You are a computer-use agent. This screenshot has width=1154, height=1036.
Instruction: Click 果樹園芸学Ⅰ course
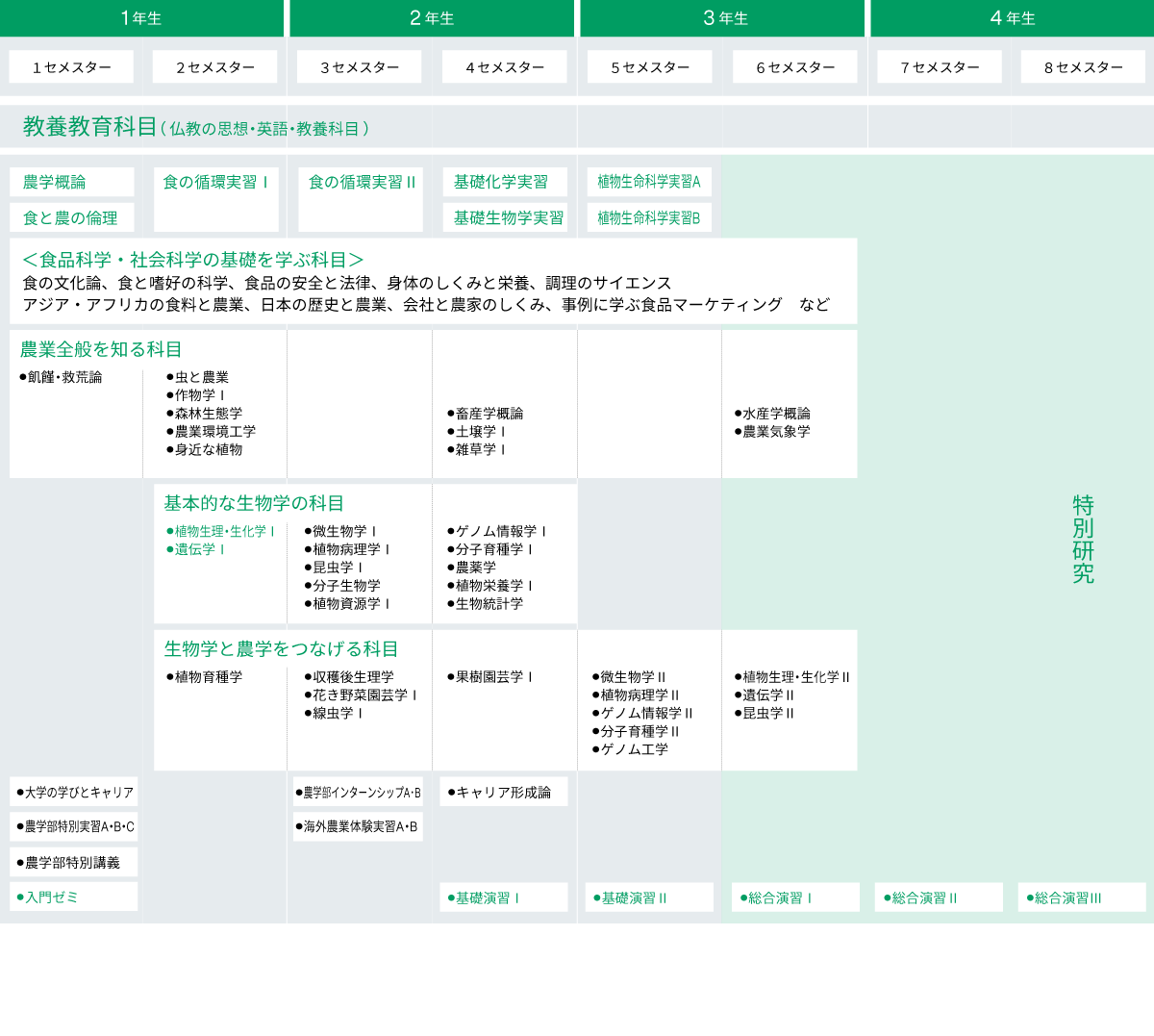coord(489,677)
